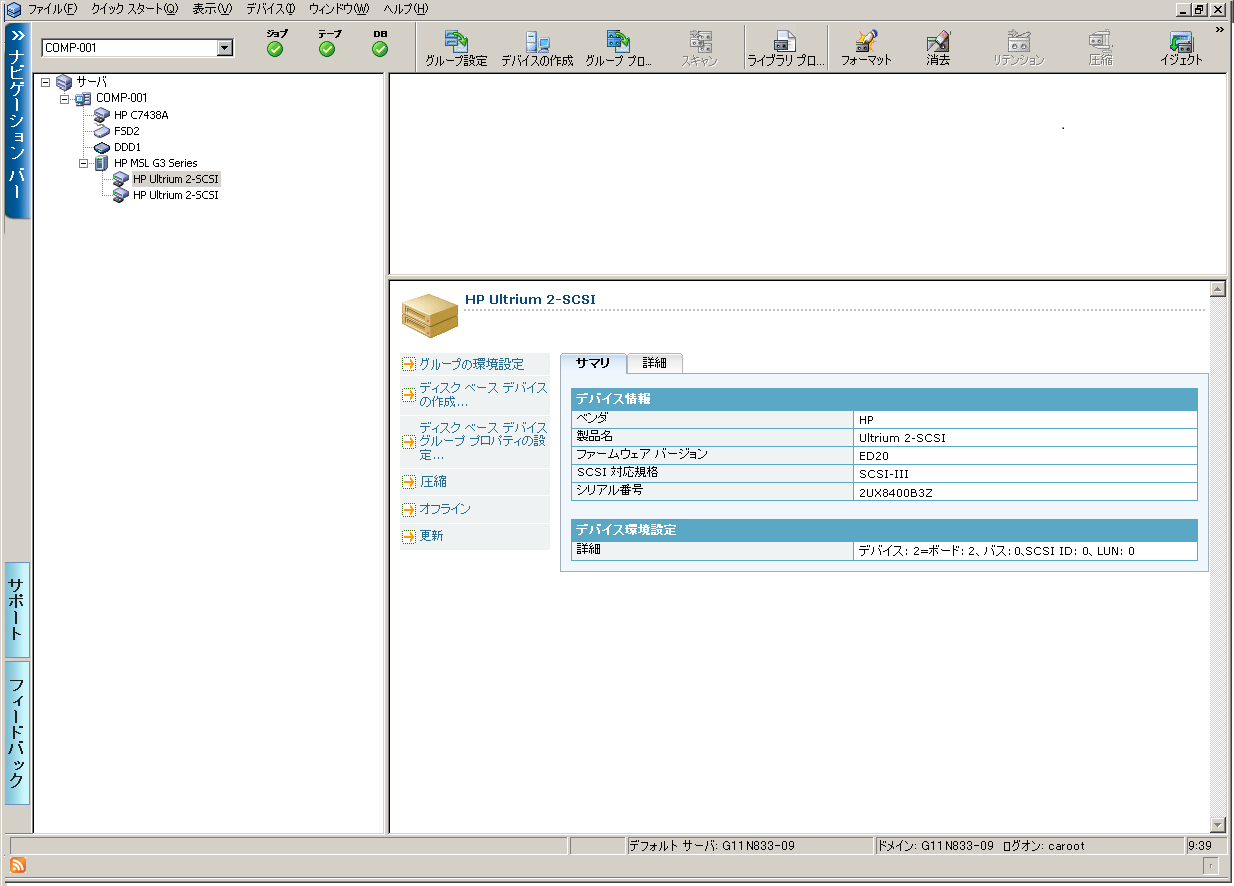Viewport: 1234px width, 886px height.
Task: Click the サーバ root server icon
Action: pos(65,82)
